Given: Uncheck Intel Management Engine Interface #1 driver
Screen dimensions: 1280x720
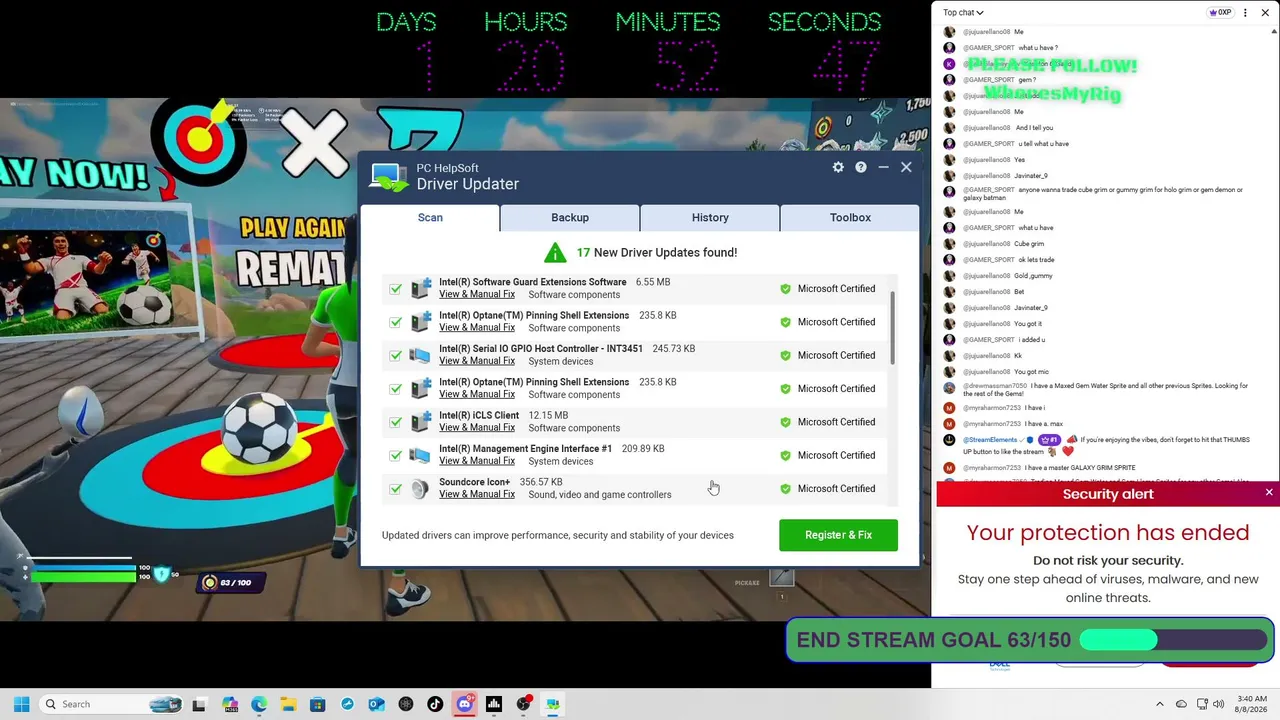Looking at the screenshot, I should (x=396, y=455).
